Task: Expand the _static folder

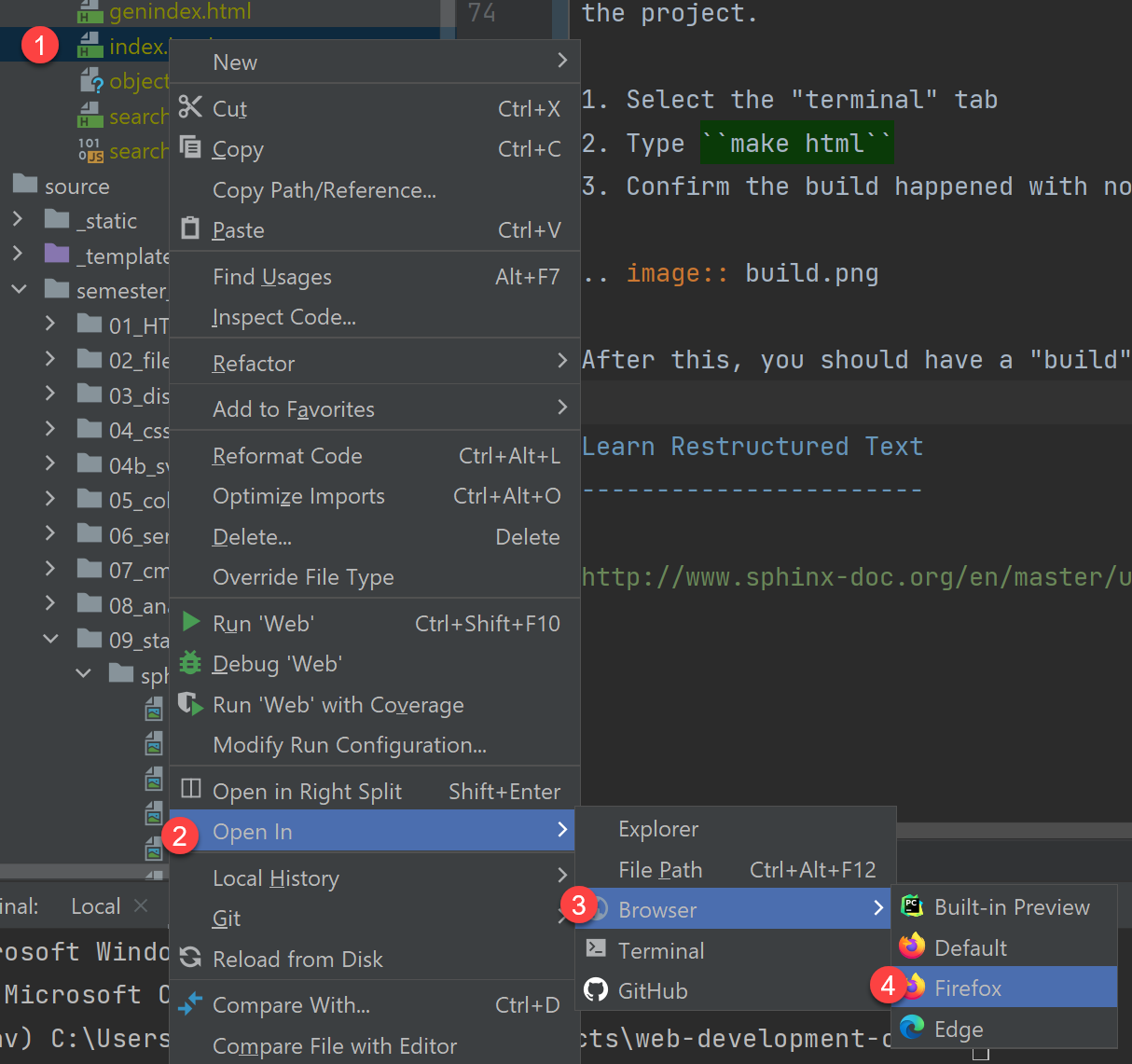Action: point(18,219)
